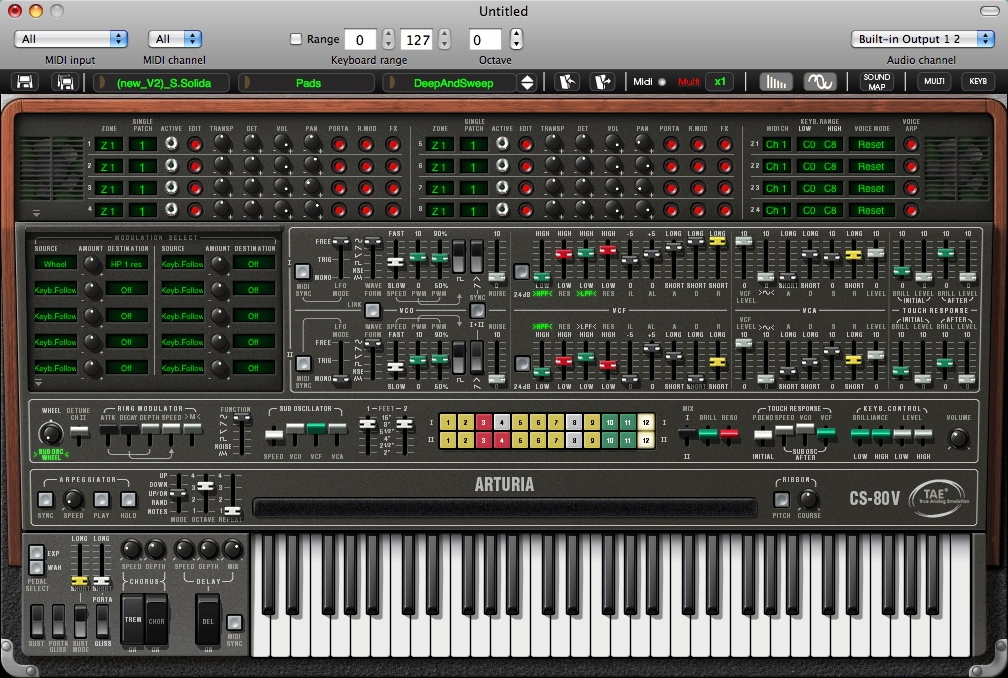The image size is (1008, 678).
Task: Click the Export preset cards icon
Action: tap(602, 82)
